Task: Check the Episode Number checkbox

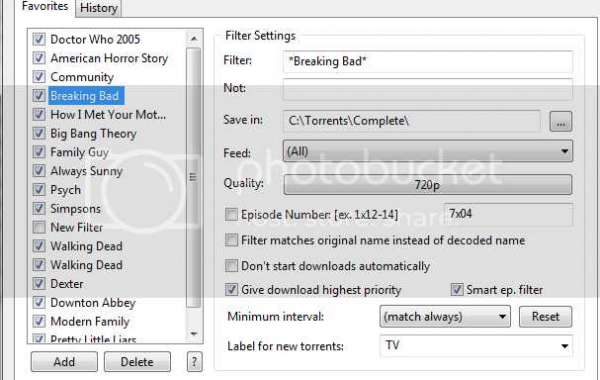Action: [231, 214]
